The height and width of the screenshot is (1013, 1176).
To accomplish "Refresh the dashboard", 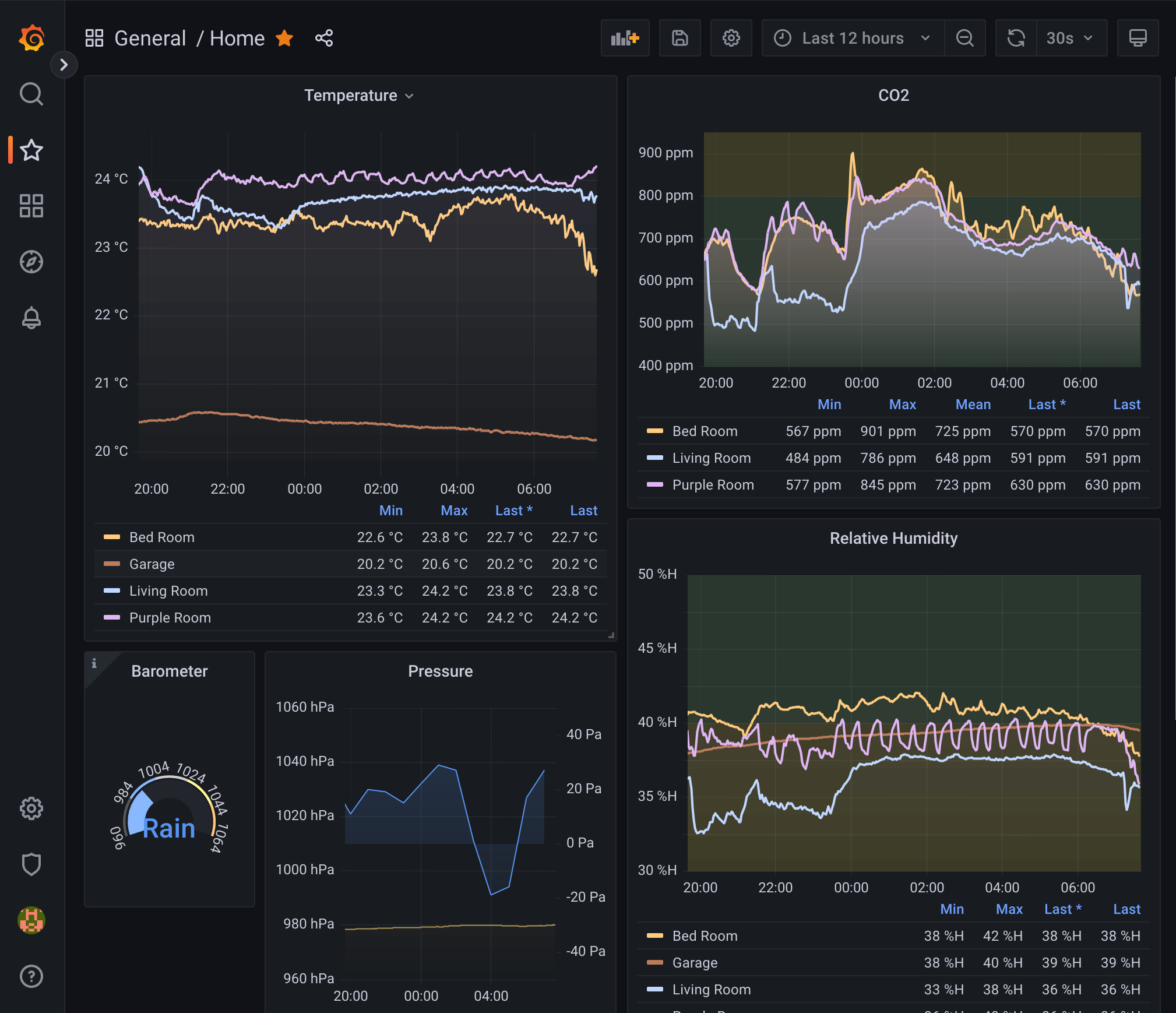I will tap(1016, 37).
